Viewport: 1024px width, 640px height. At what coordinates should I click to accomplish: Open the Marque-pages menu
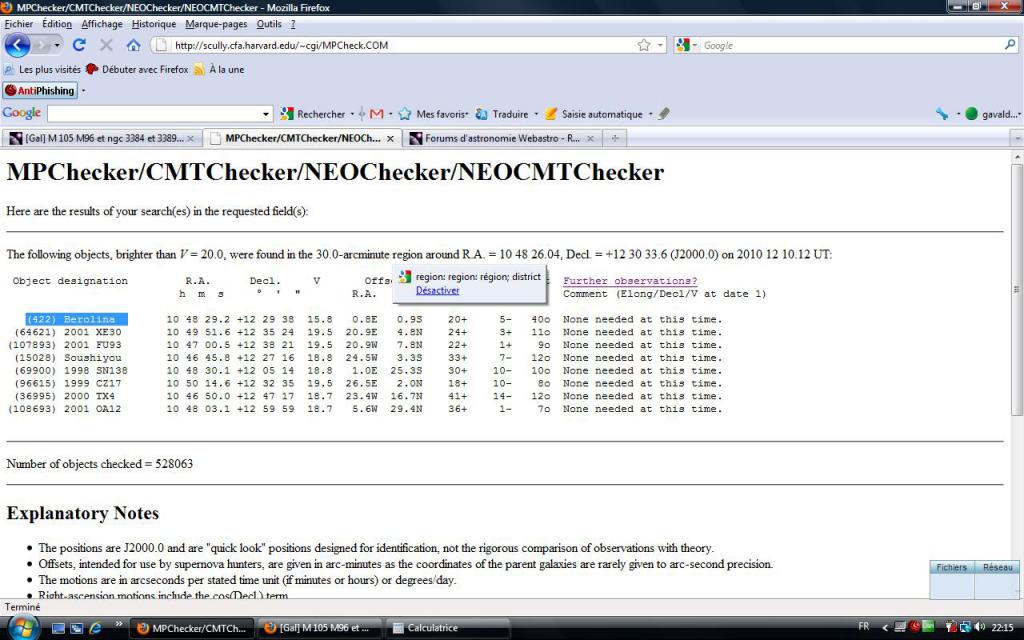[x=216, y=24]
